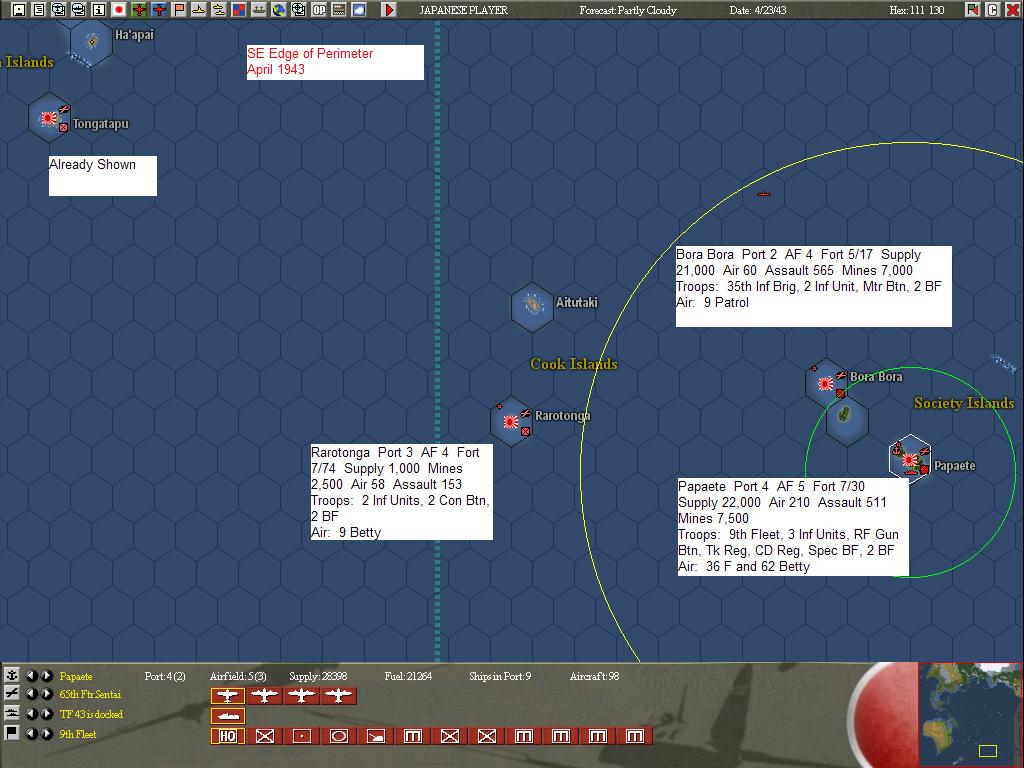Select the single dot land unit icon
1024x768 pixels.
tap(301, 736)
